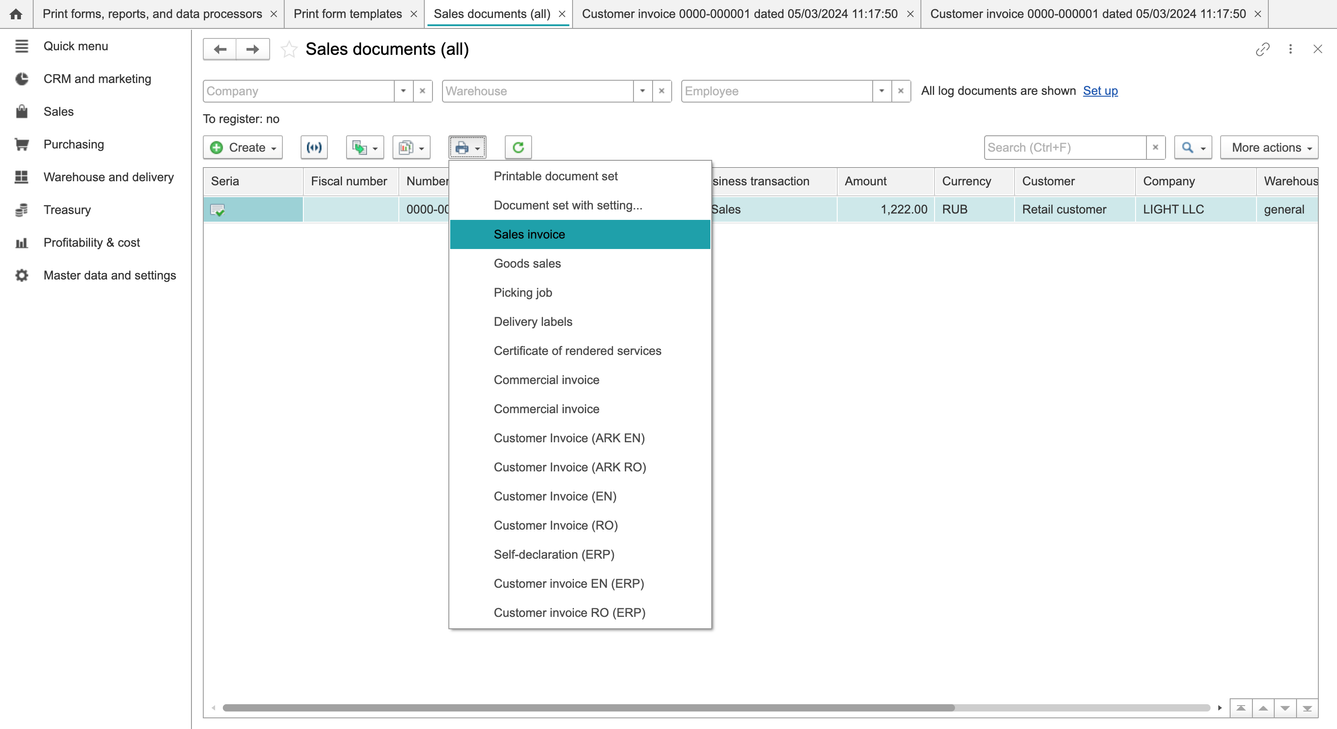Open Warehouse and delivery section
Screen dimensions: 1337x729
coord(108,177)
